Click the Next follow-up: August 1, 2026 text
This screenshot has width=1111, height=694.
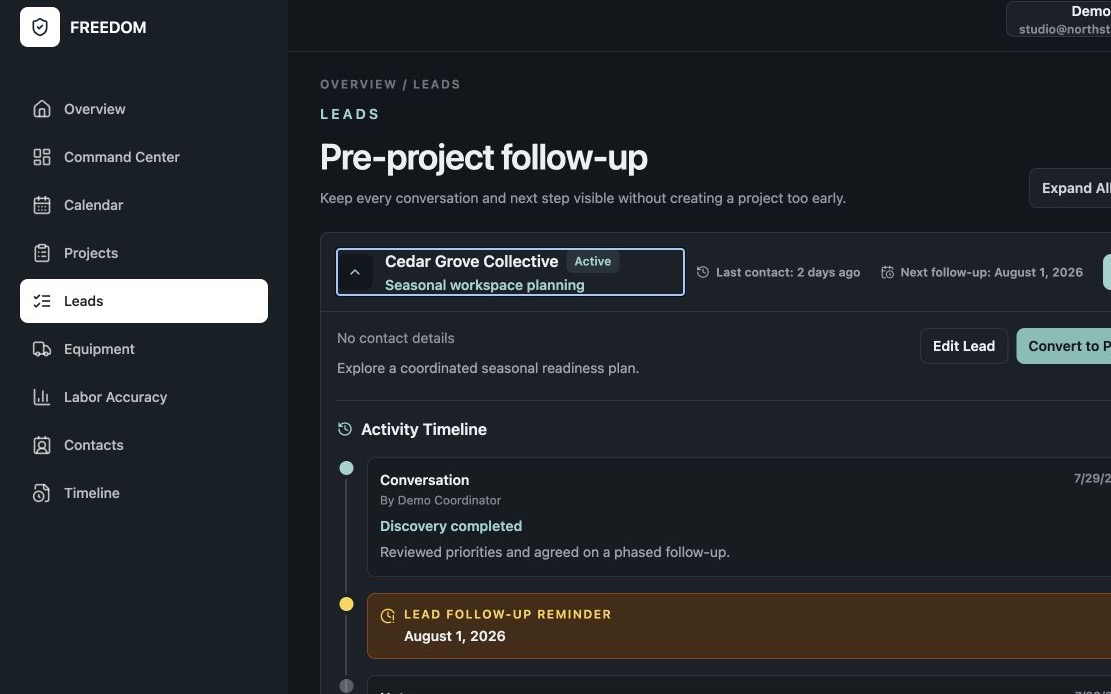pos(991,272)
